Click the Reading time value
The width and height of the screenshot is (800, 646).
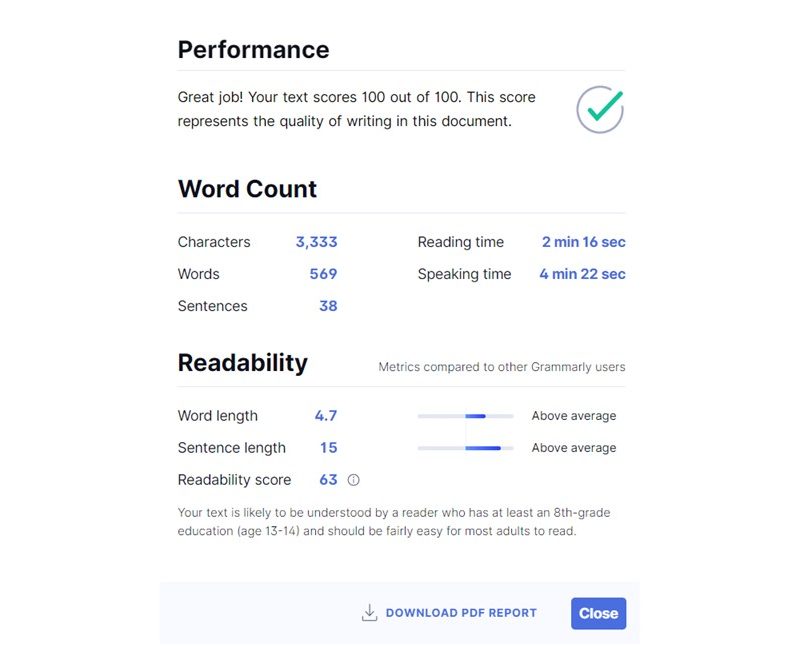click(x=584, y=242)
